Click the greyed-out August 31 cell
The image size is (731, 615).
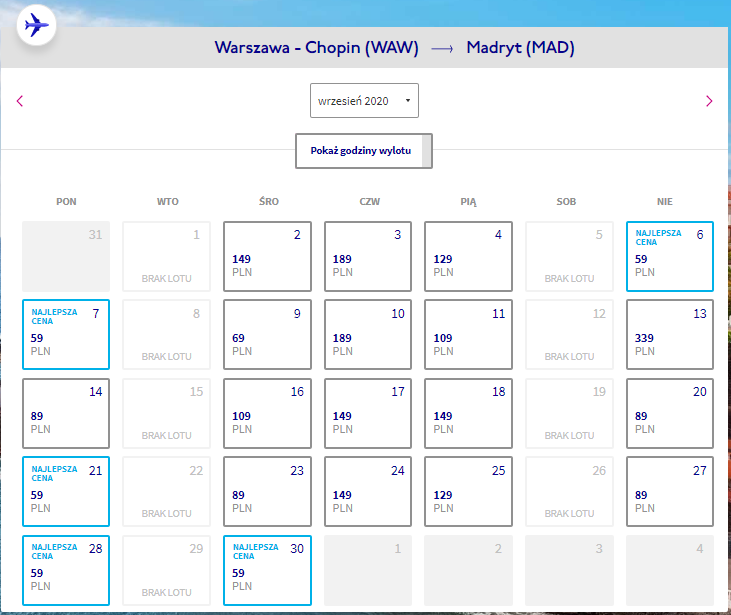66,256
